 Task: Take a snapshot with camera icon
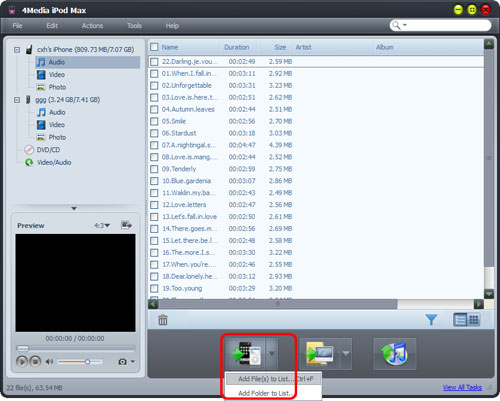coord(122,362)
